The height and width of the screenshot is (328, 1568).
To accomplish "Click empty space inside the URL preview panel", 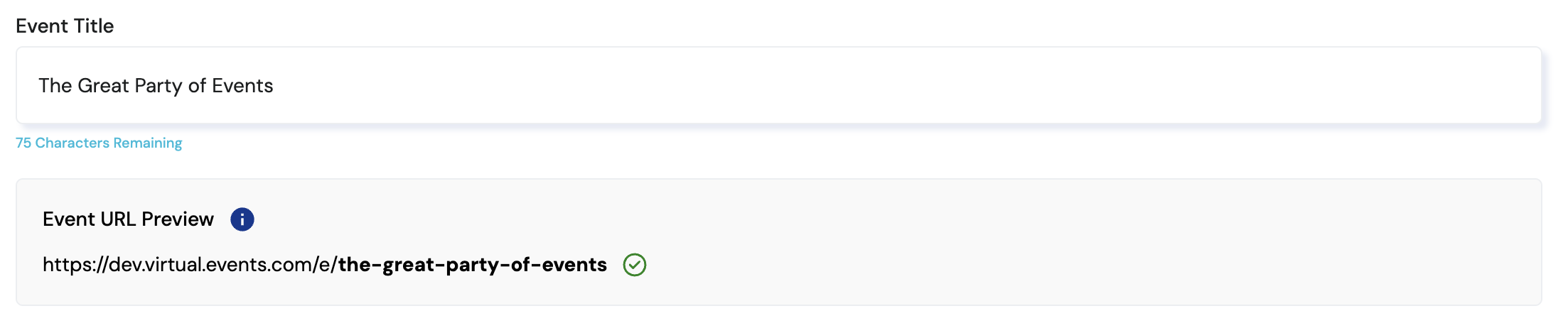I will point(1066,241).
